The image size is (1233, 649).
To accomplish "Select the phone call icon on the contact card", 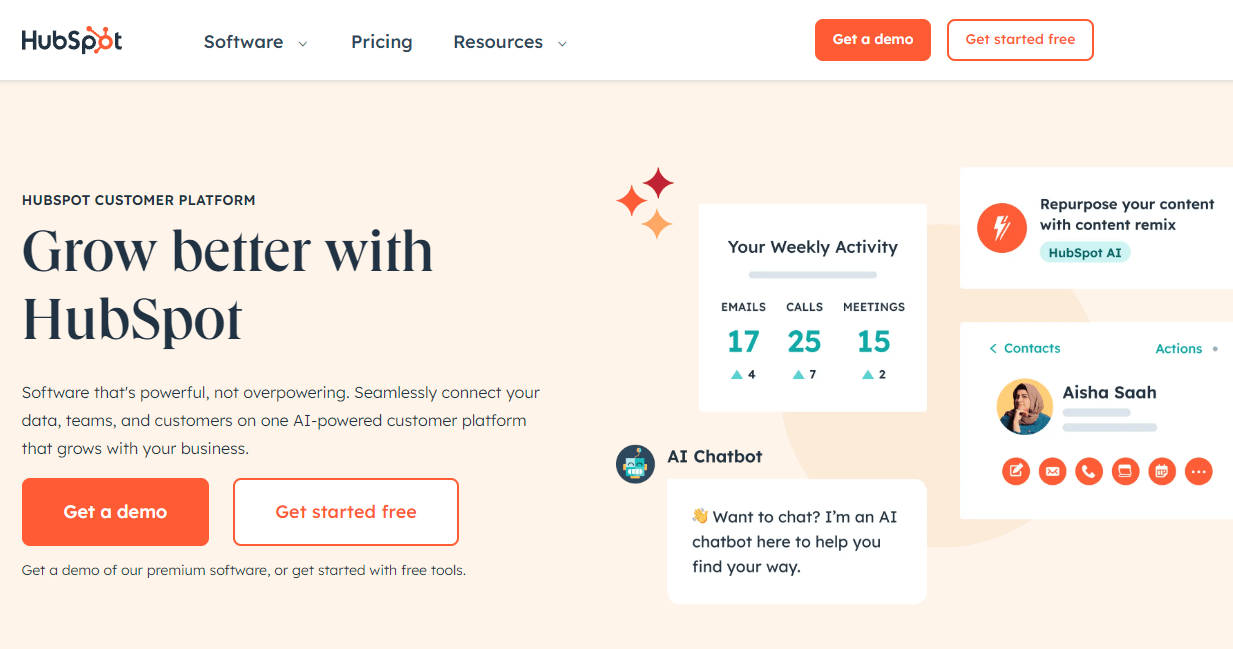I will point(1088,471).
